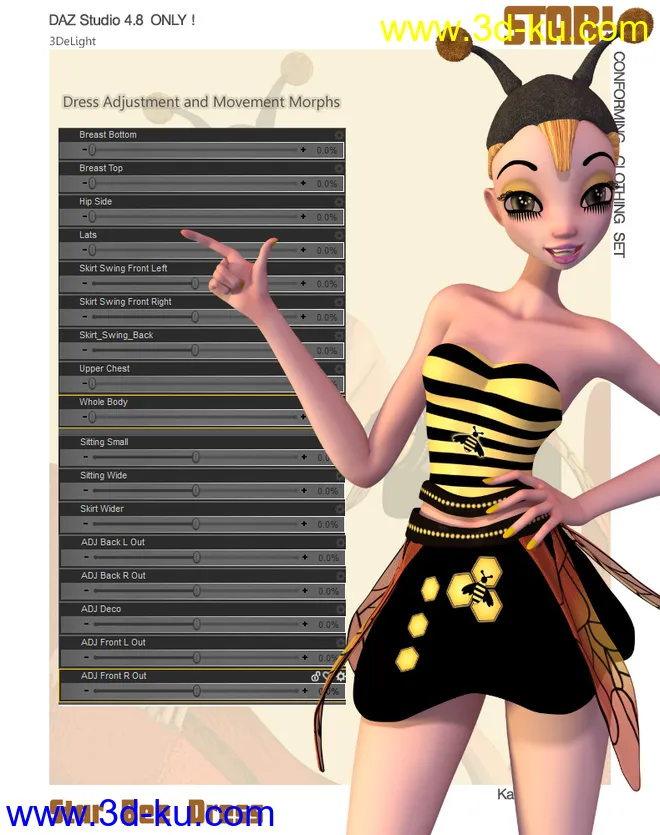Screen dimensions: 660x835
Task: Click the plus icon for Sitting Small
Action: (304, 457)
